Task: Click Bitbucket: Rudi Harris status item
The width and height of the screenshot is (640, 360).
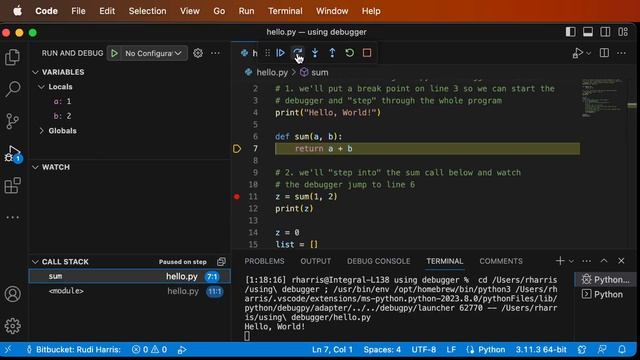Action: point(73,350)
